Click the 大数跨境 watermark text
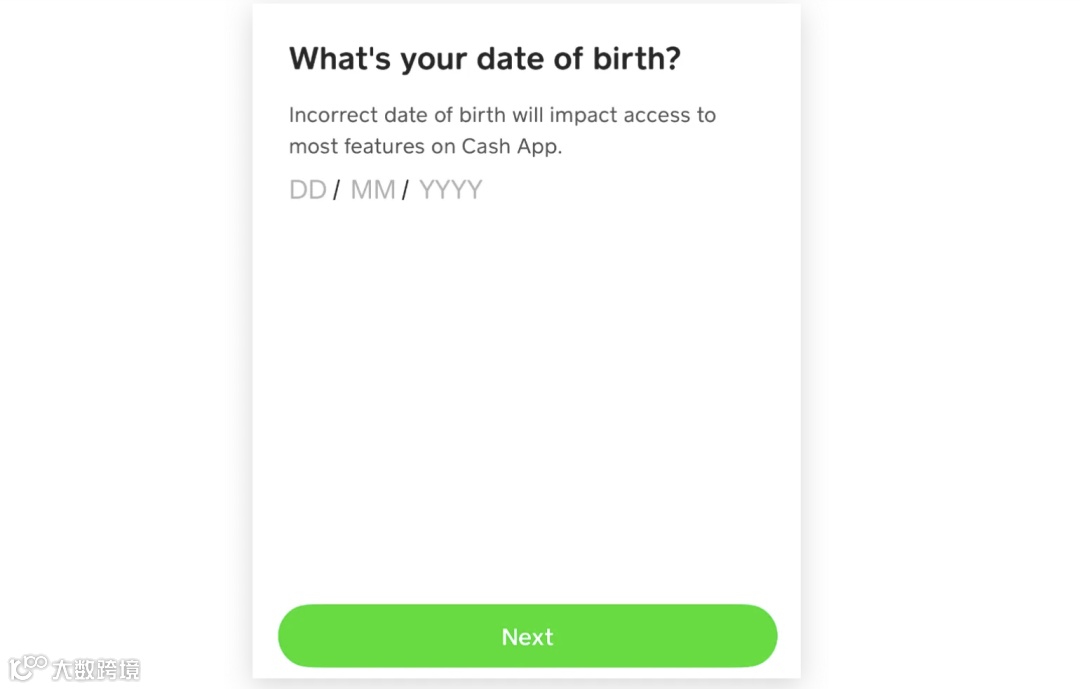 96,669
